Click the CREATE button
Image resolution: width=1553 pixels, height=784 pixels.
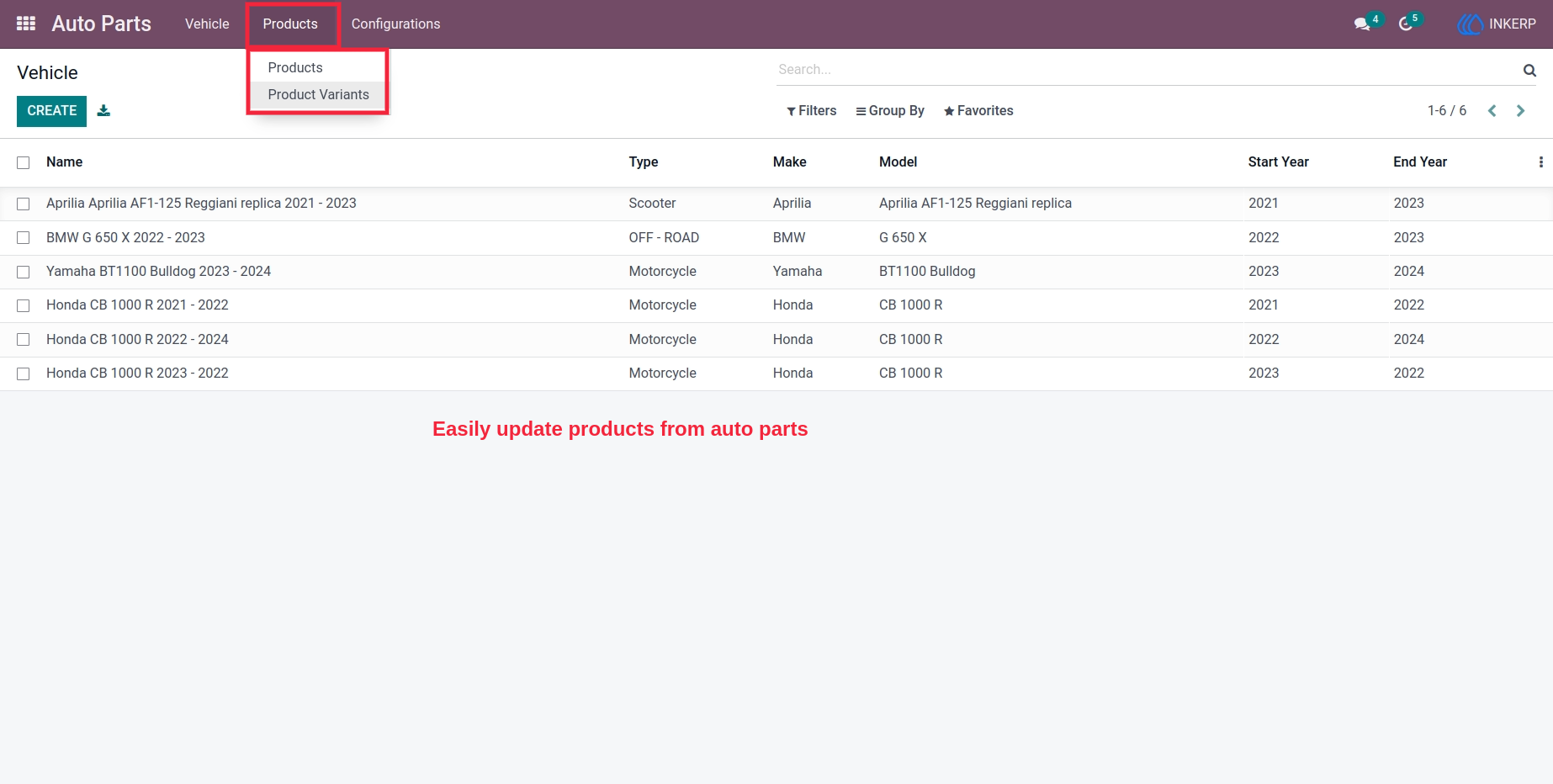(x=51, y=111)
